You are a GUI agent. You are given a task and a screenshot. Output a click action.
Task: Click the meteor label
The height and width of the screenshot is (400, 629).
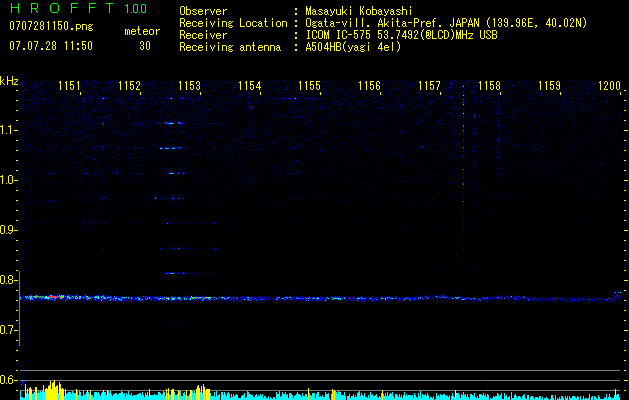[142, 31]
